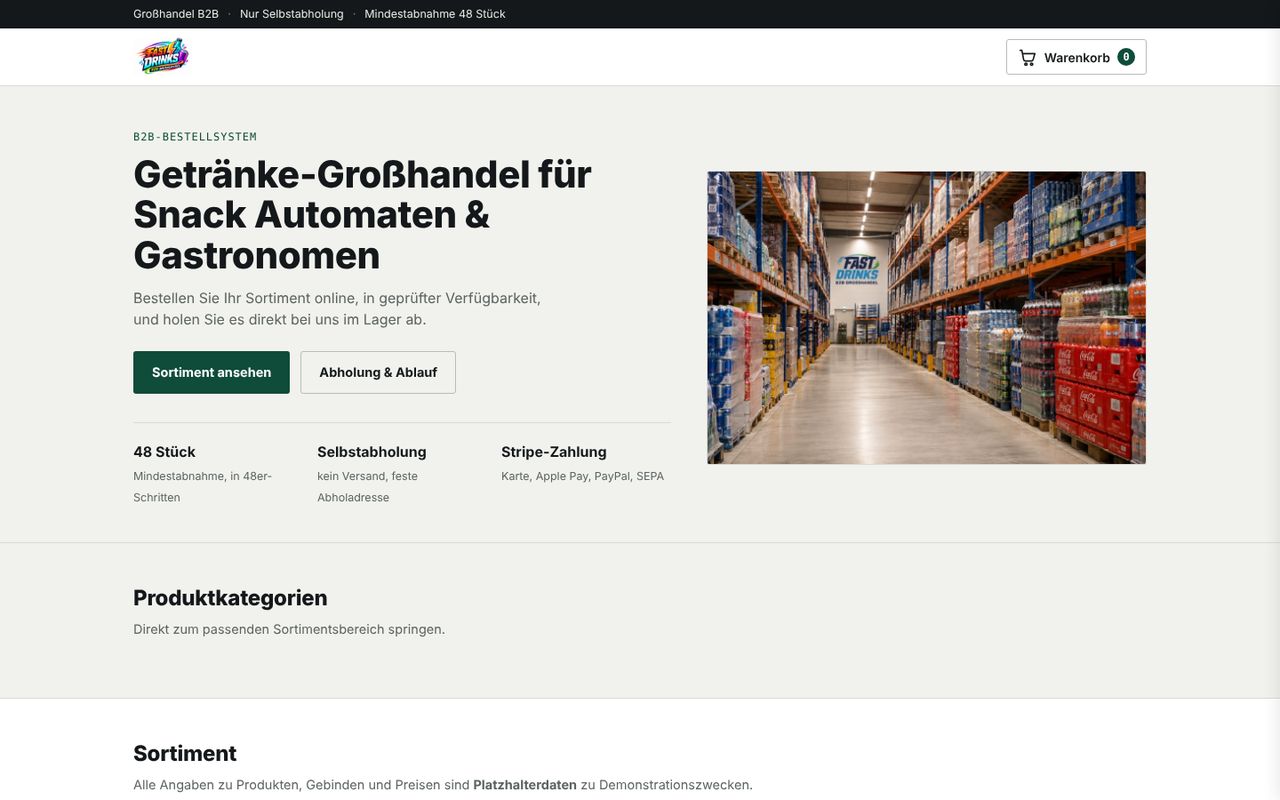Click the Karte, Apple Pay, PayPal, SEPA text

(x=583, y=476)
